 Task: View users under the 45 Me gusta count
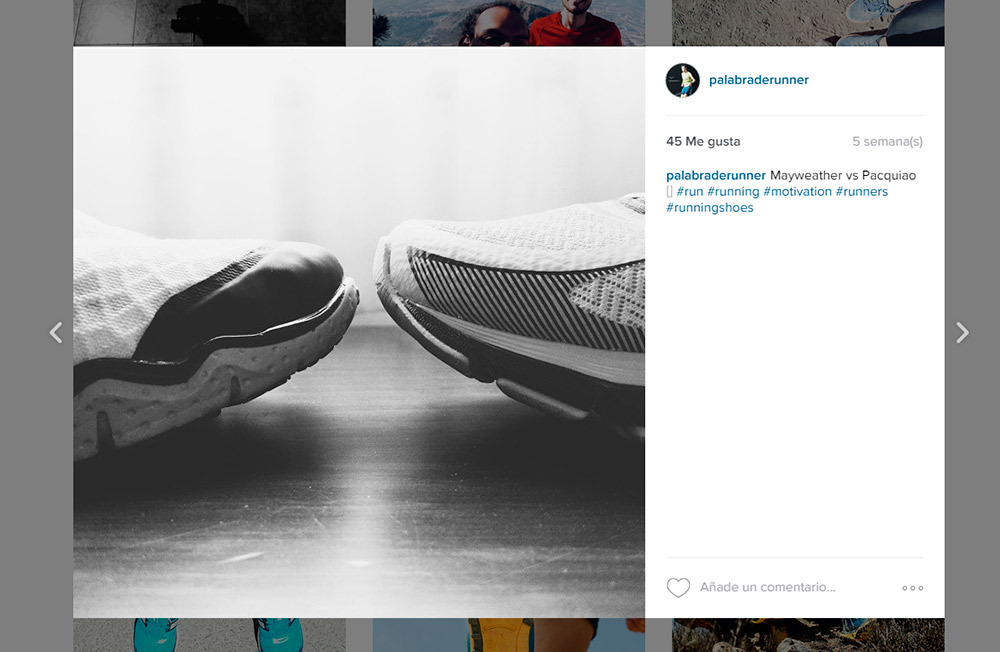point(703,141)
